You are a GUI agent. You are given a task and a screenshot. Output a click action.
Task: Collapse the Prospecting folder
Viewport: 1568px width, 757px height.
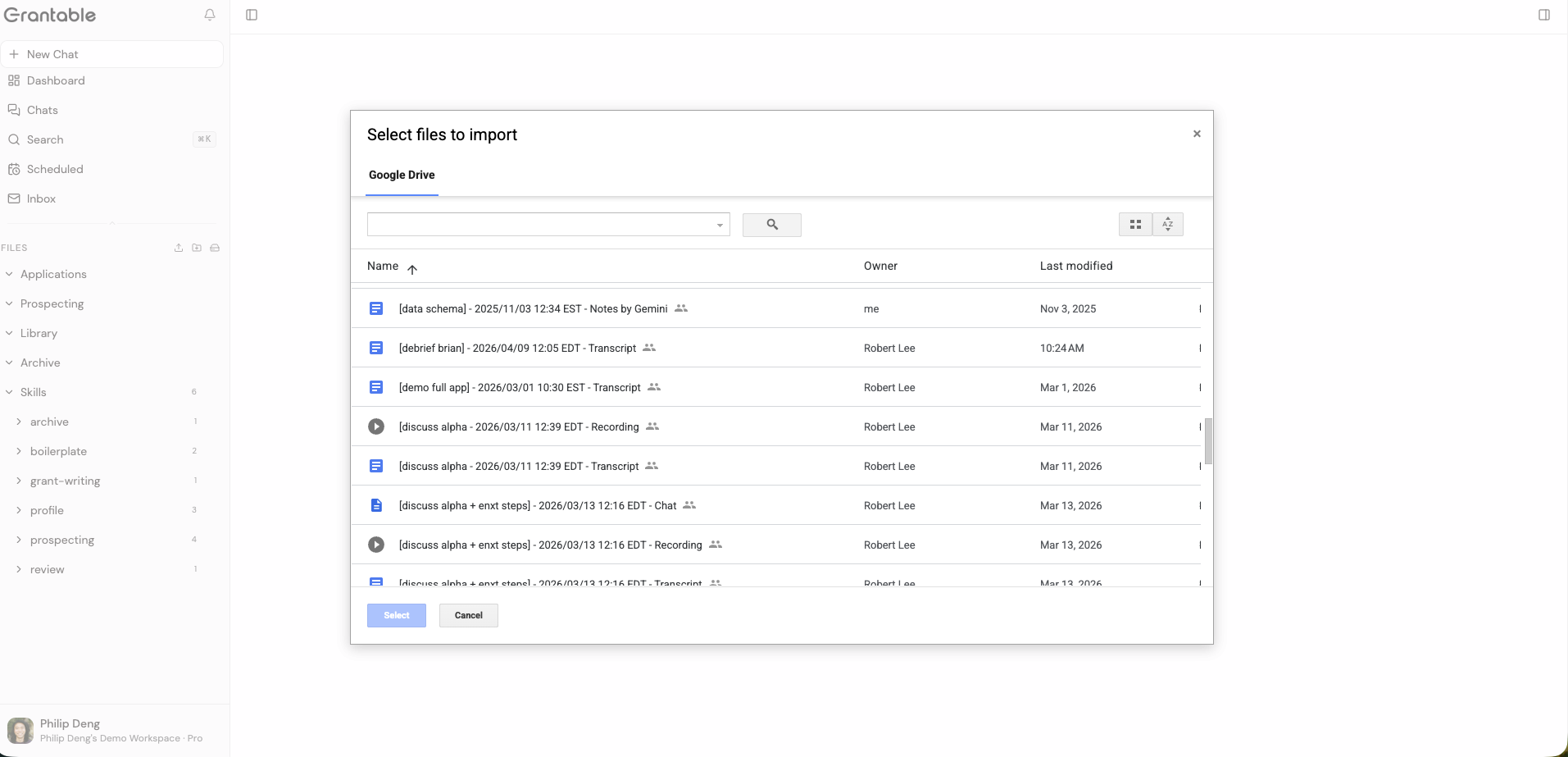9,303
